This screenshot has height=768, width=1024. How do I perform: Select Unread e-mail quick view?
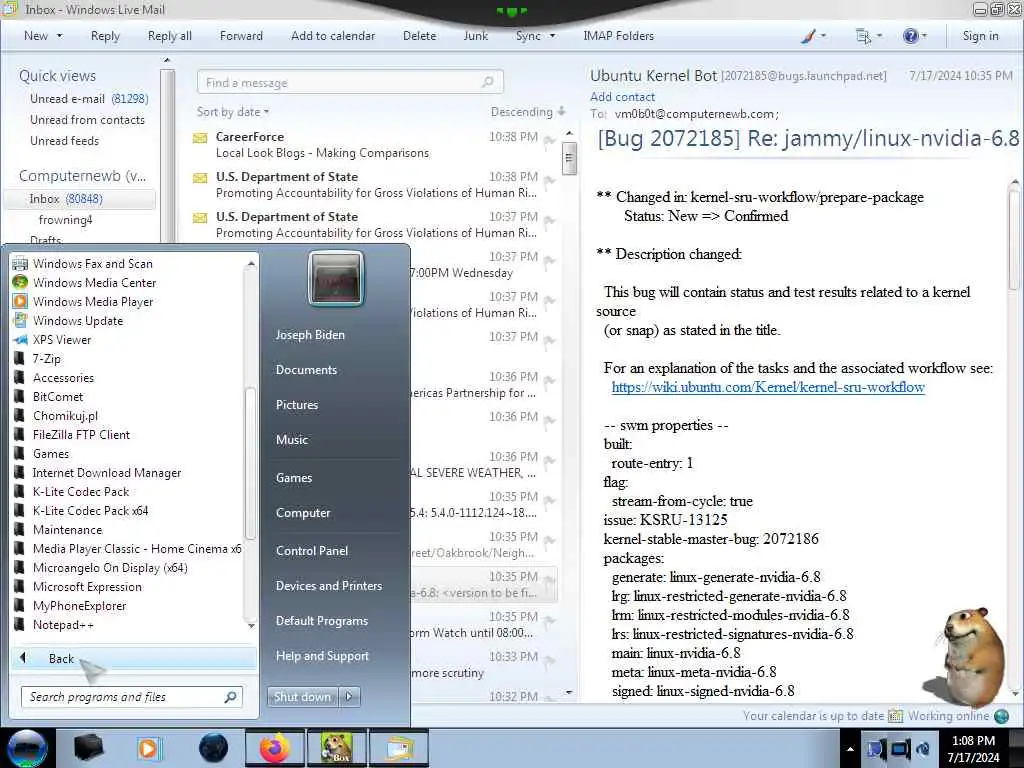click(x=89, y=99)
